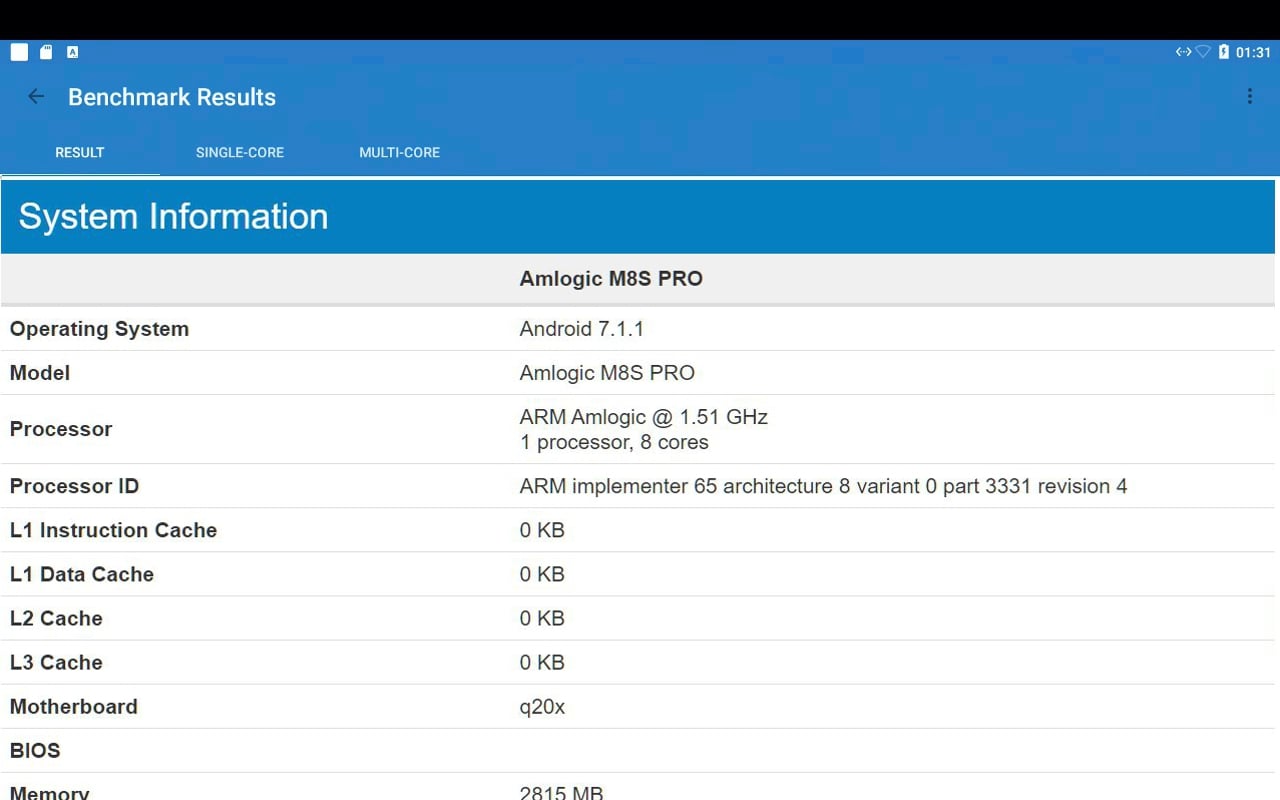Tap the ethernet connection status icon
1280x800 pixels.
pyautogui.click(x=1183, y=52)
